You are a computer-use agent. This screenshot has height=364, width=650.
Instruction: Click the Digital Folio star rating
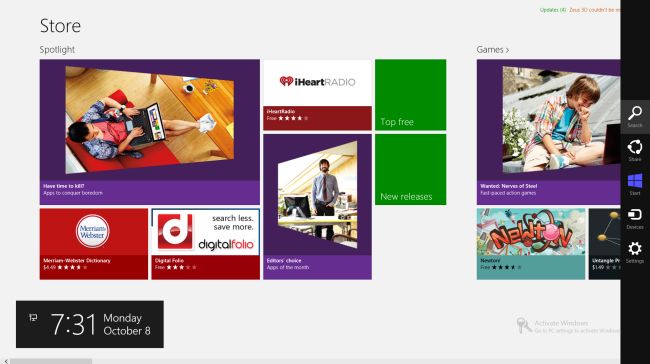pyautogui.click(x=181, y=267)
